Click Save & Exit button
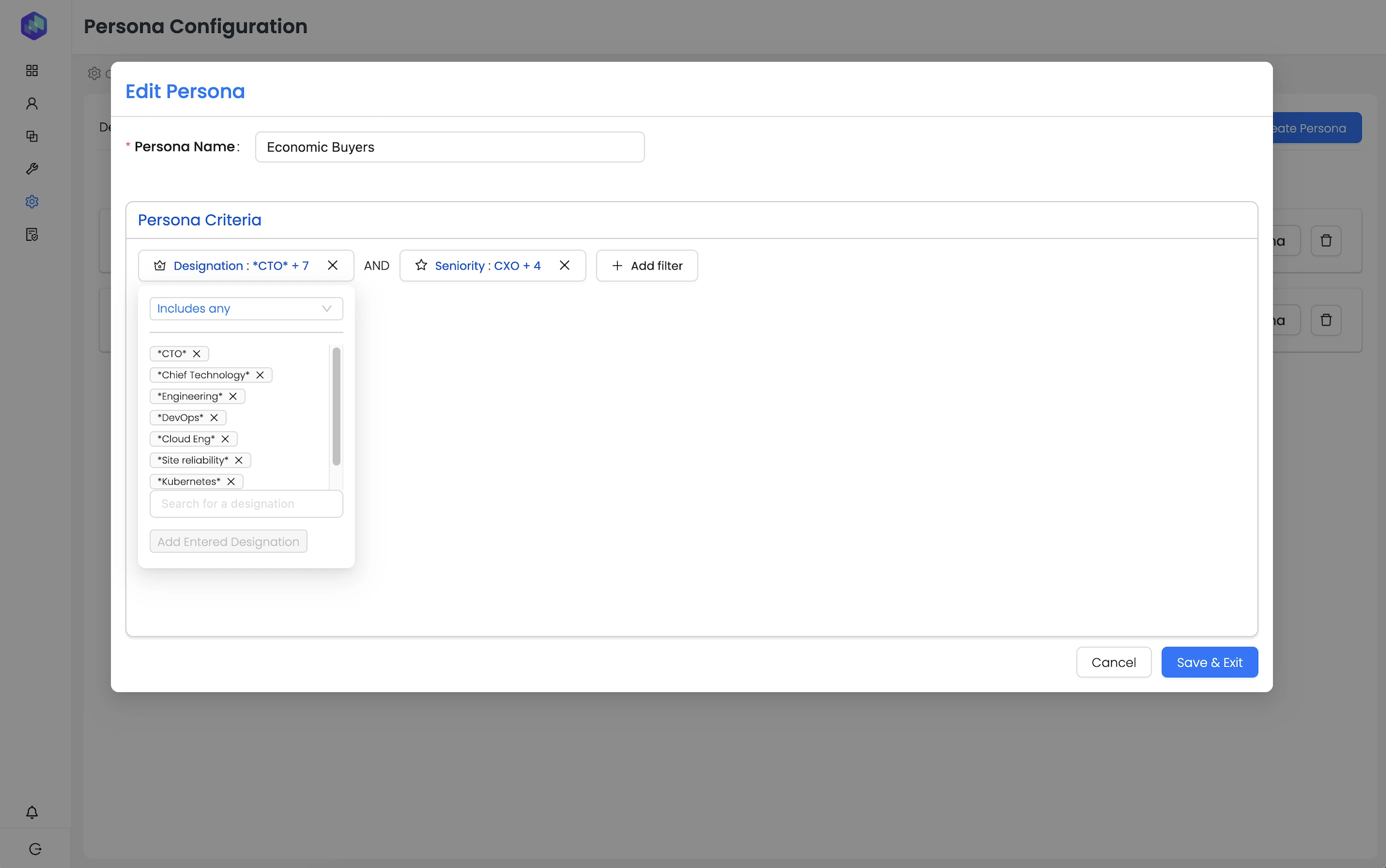The image size is (1386, 868). 1209,662
